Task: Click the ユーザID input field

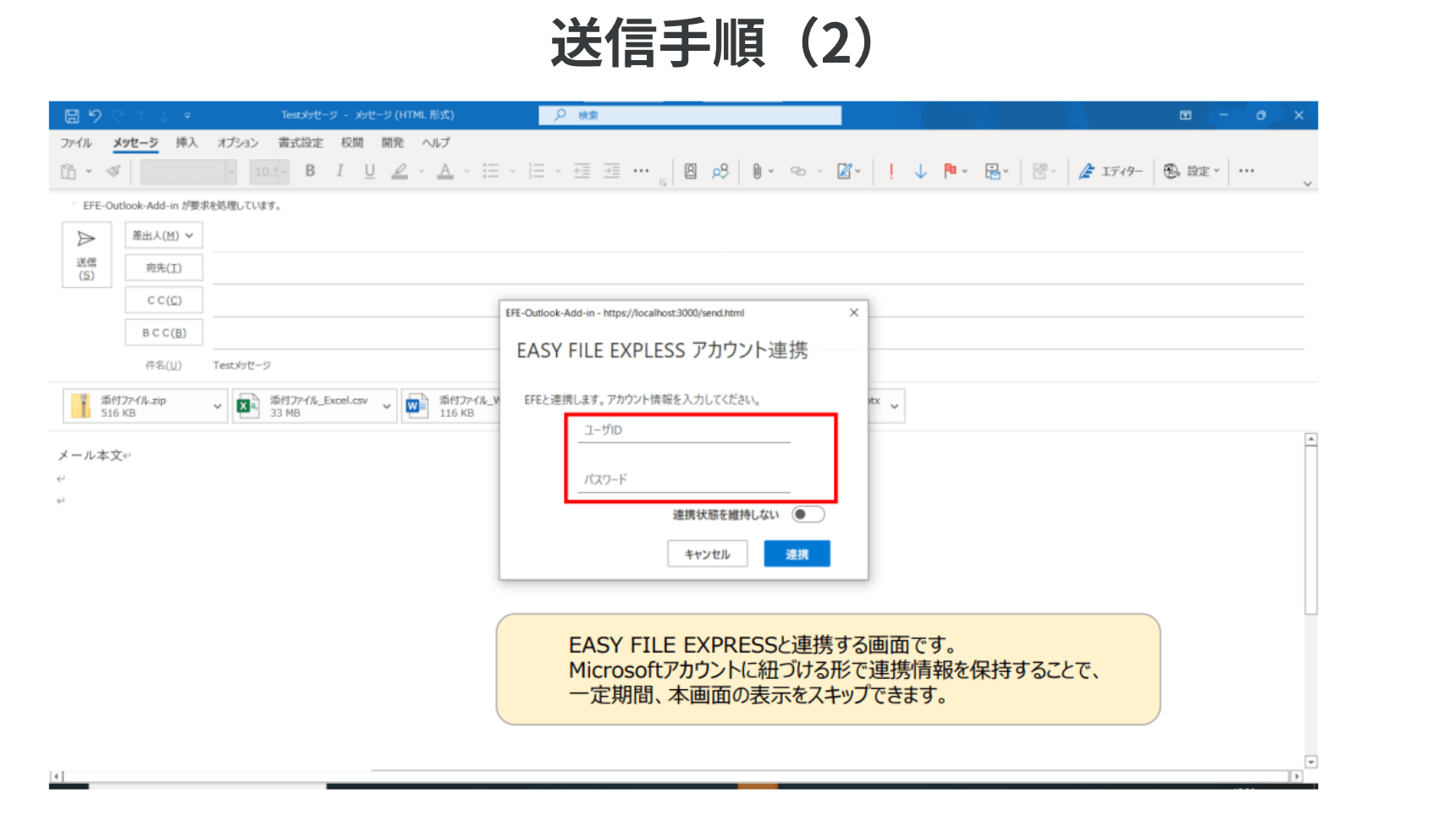Action: pyautogui.click(x=684, y=431)
